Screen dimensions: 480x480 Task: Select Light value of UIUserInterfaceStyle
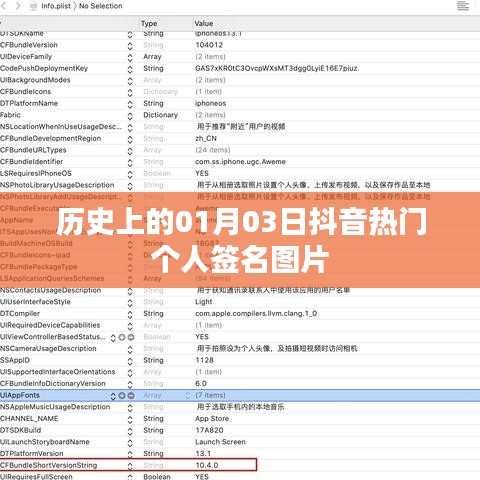pyautogui.click(x=204, y=302)
